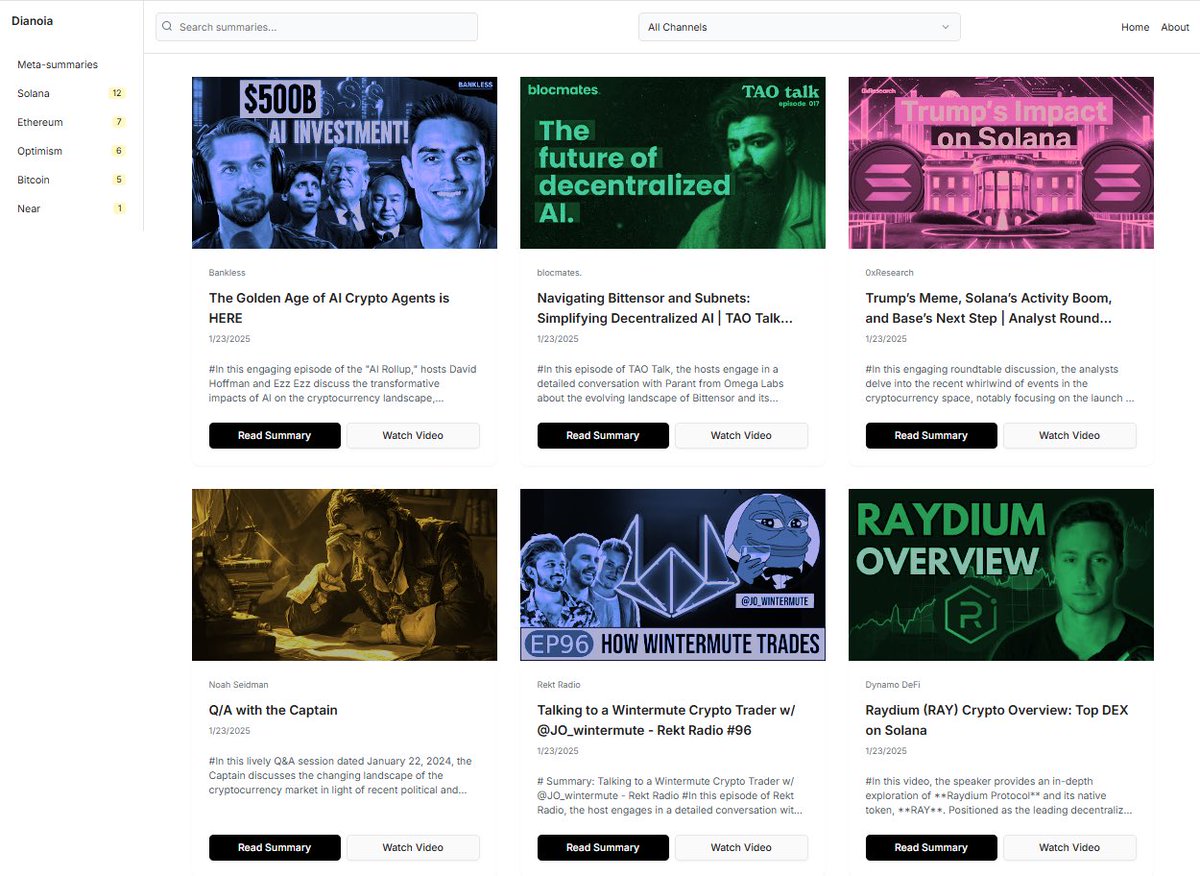Read Summary for Trump's Meme, Solana's Activity Boom
This screenshot has height=876, width=1200.
tap(931, 436)
